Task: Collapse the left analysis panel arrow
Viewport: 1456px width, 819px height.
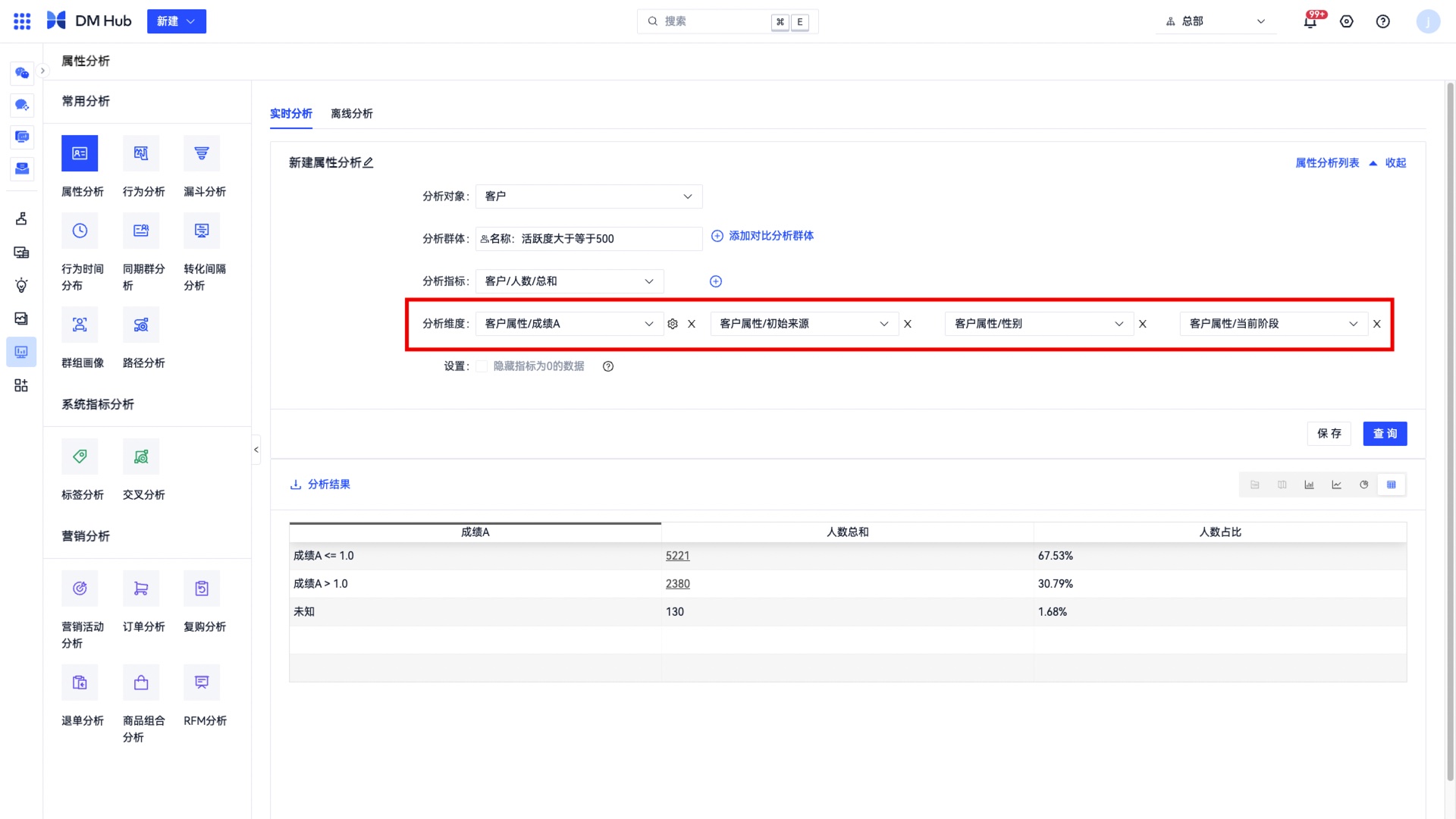Action: pyautogui.click(x=256, y=450)
